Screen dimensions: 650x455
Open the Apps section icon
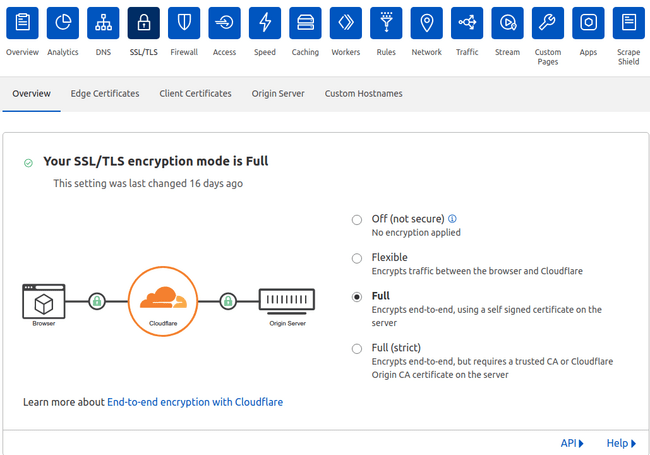click(588, 23)
